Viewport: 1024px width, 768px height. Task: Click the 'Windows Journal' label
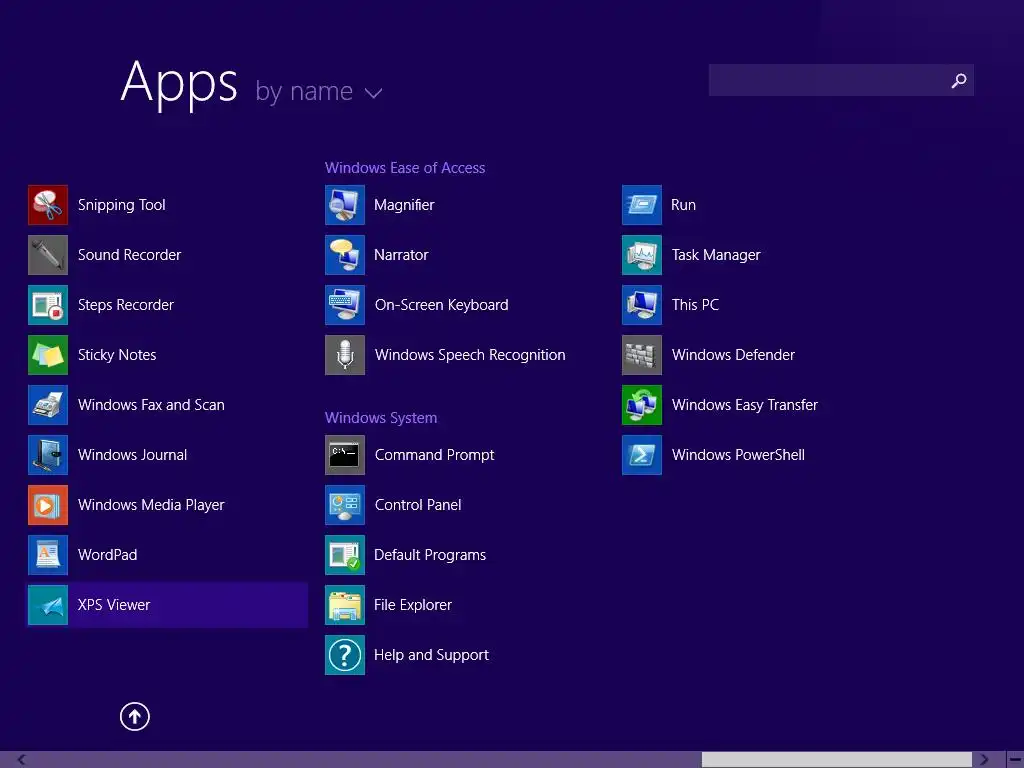click(x=132, y=455)
